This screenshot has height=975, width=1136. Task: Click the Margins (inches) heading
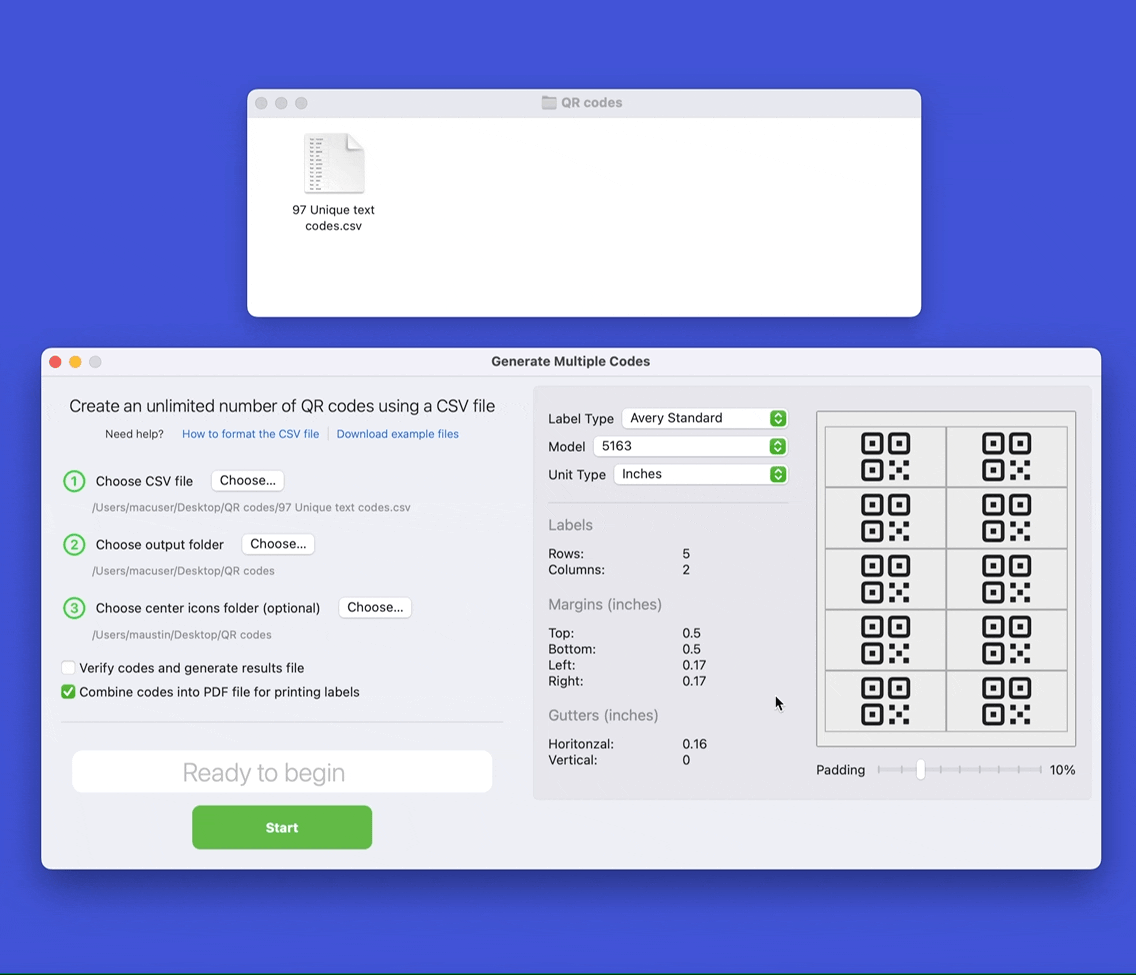(x=605, y=604)
